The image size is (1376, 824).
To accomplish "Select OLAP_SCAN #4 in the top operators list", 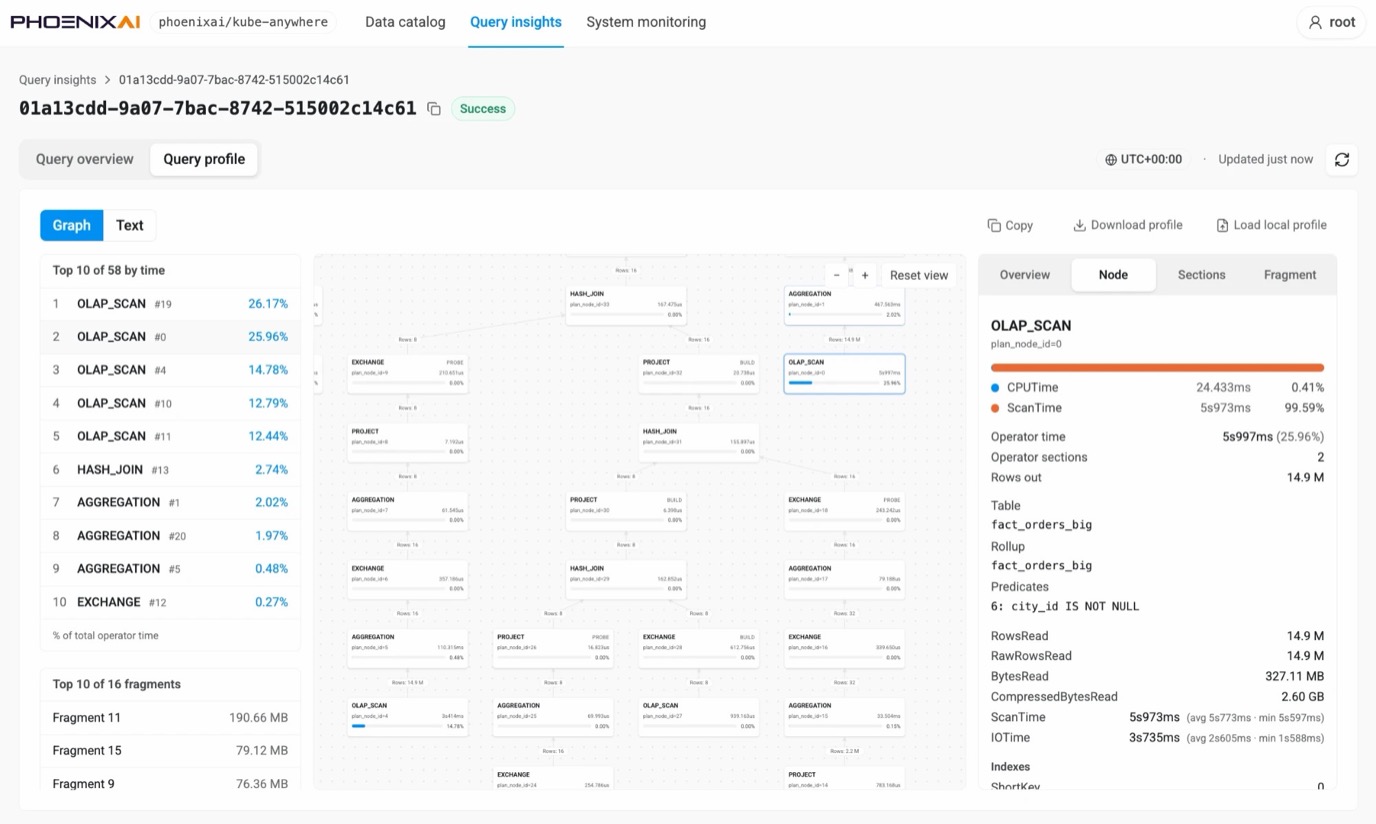I will (x=170, y=370).
